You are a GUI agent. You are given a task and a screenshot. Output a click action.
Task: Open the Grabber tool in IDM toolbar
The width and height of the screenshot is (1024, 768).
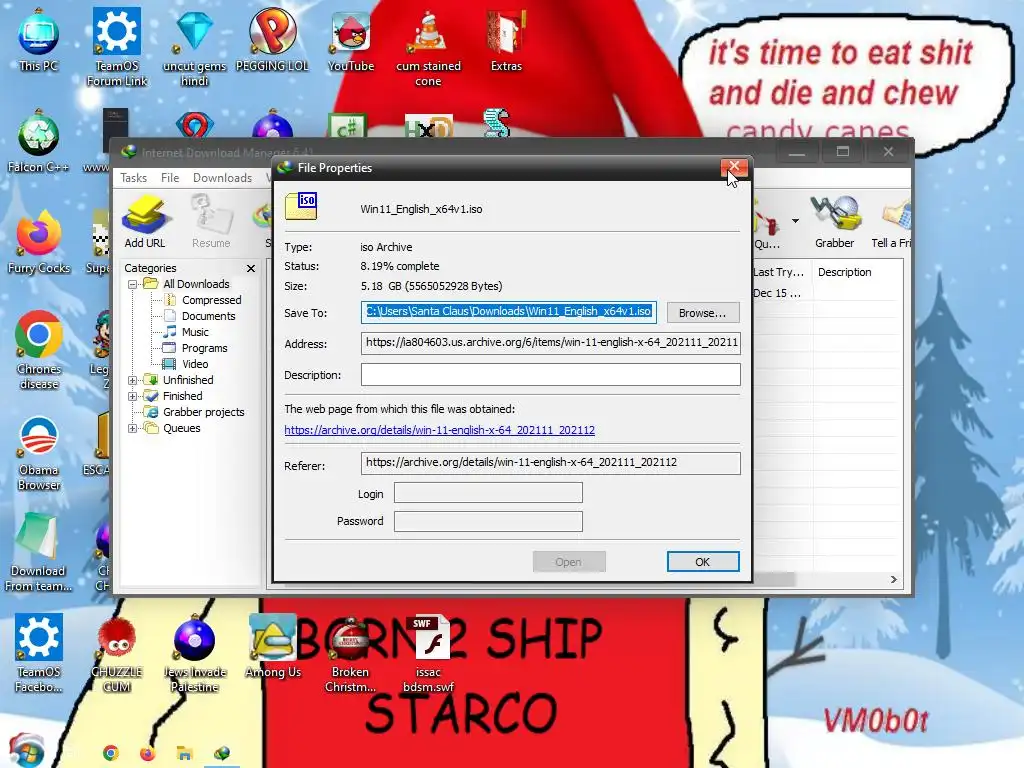point(834,221)
